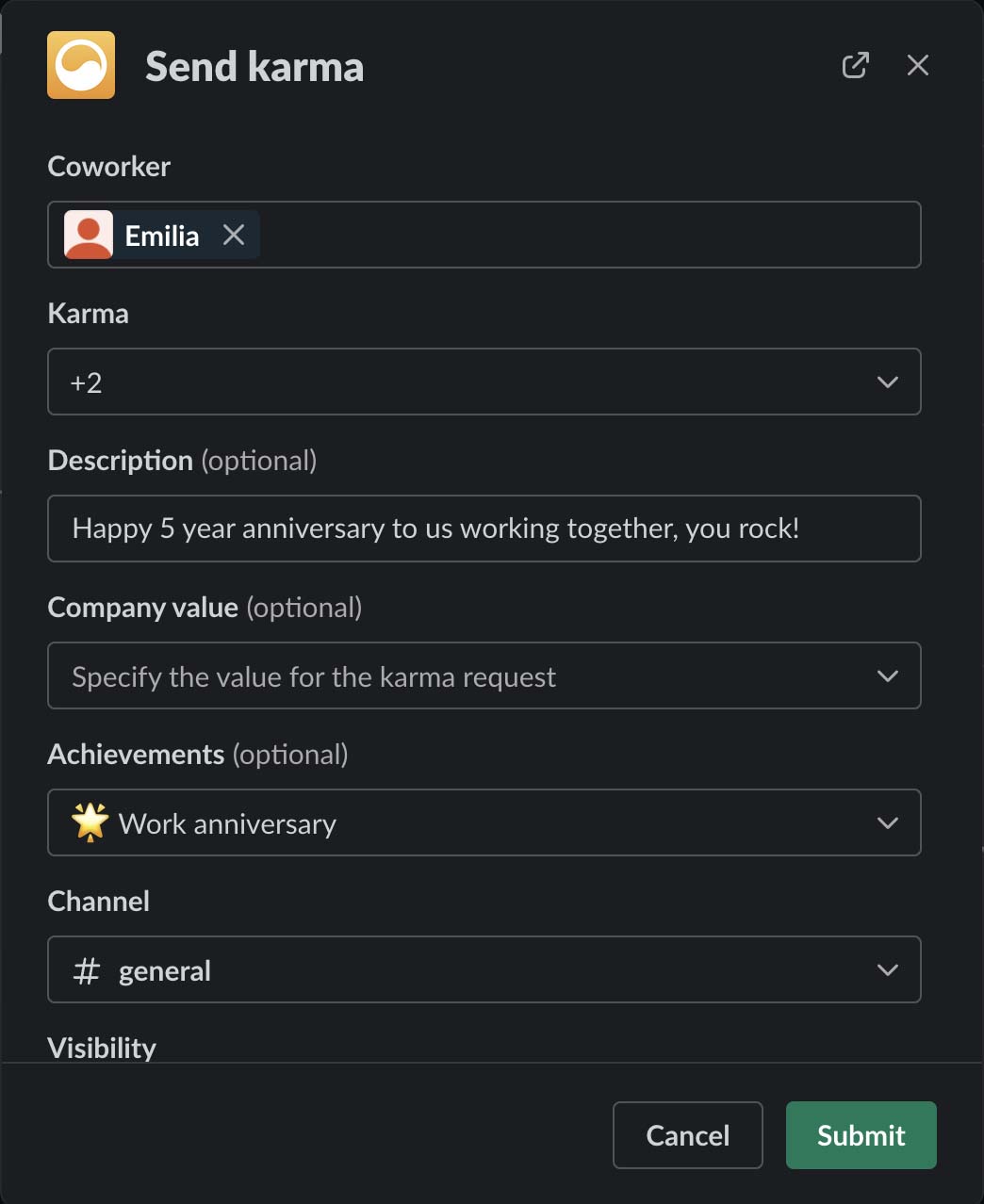984x1204 pixels.
Task: Expand the Company value placeholder dropdown
Action: point(471,675)
